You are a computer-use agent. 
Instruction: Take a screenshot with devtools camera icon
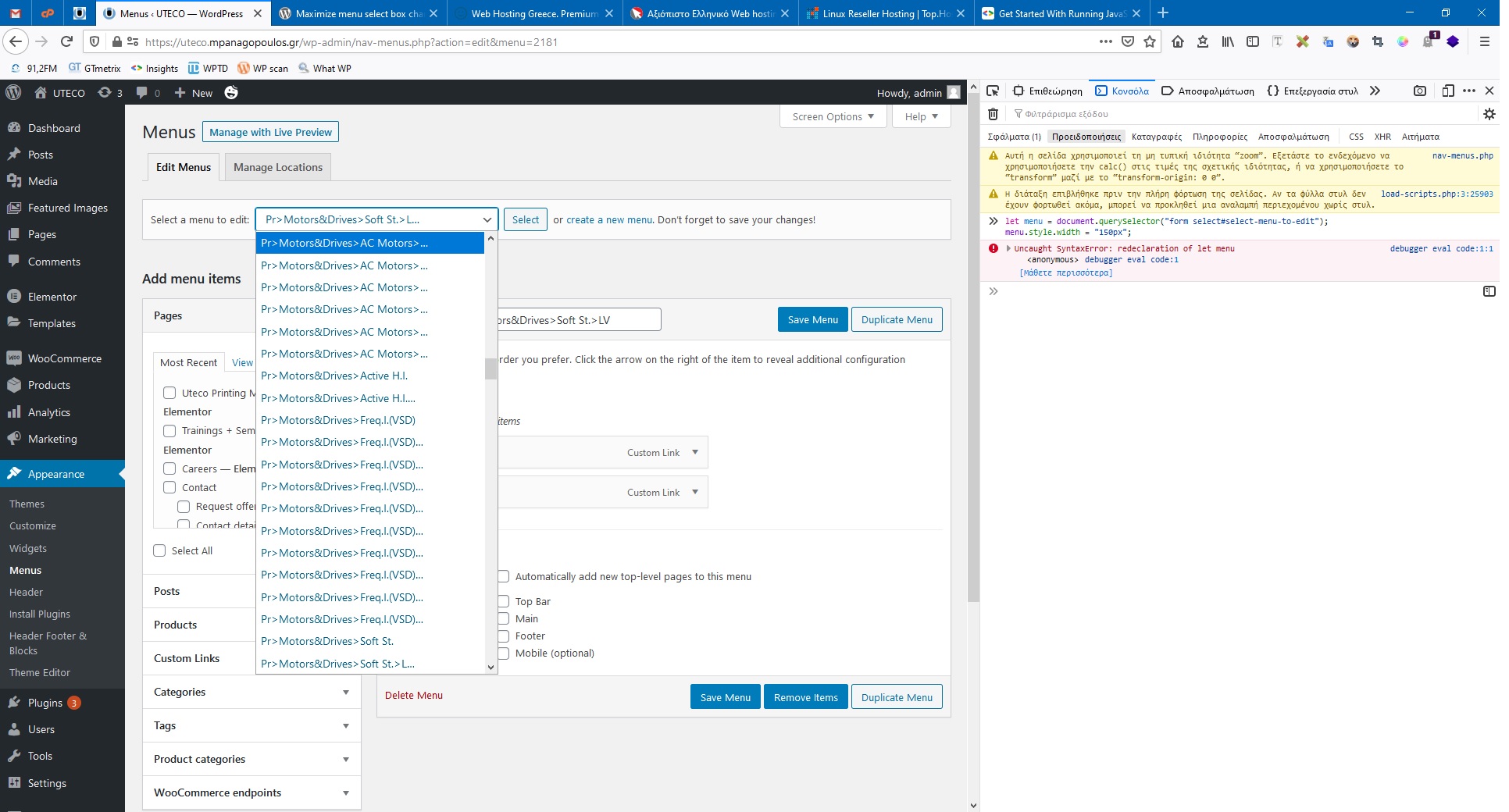(1420, 91)
